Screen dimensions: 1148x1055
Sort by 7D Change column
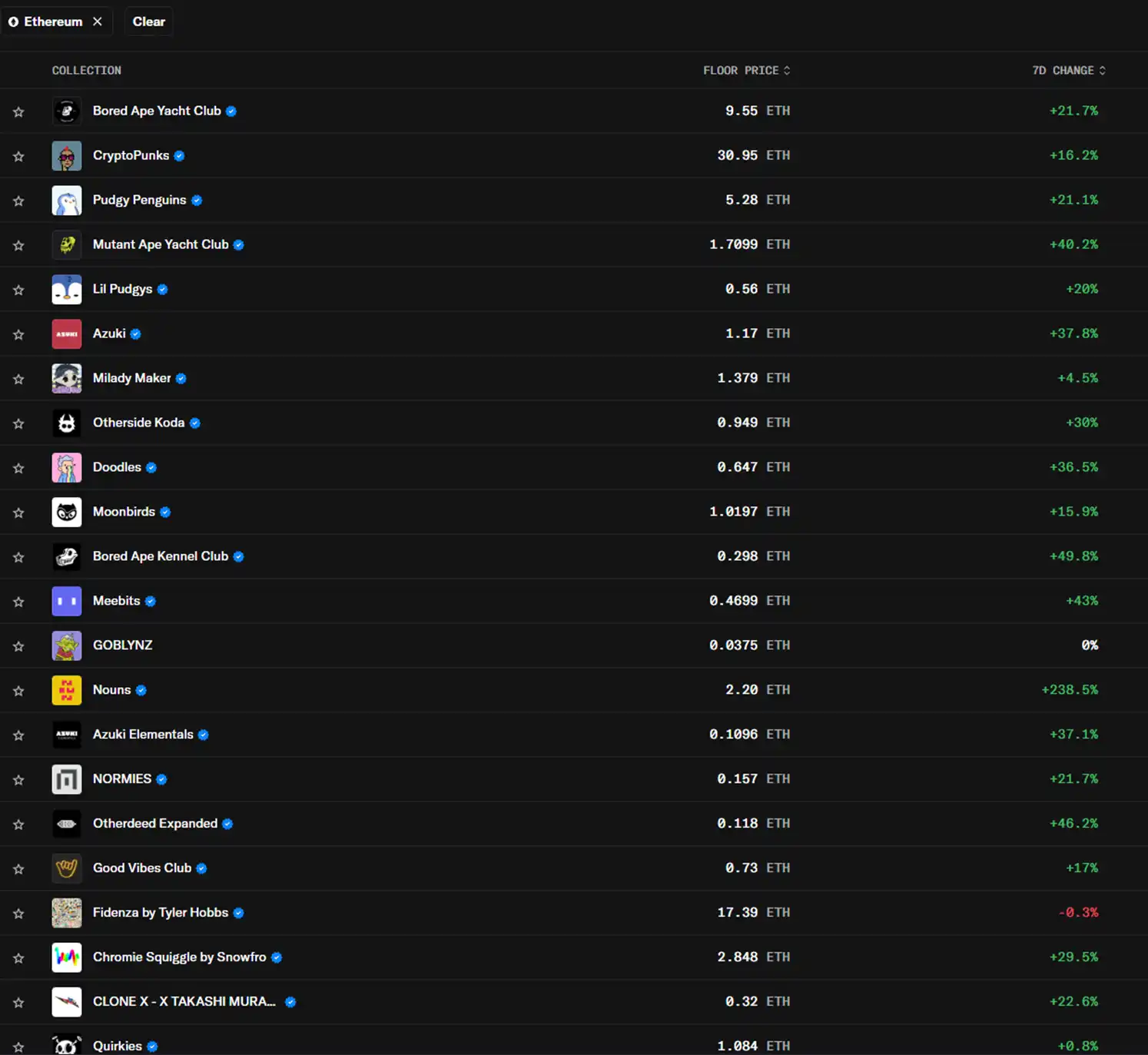point(1069,71)
